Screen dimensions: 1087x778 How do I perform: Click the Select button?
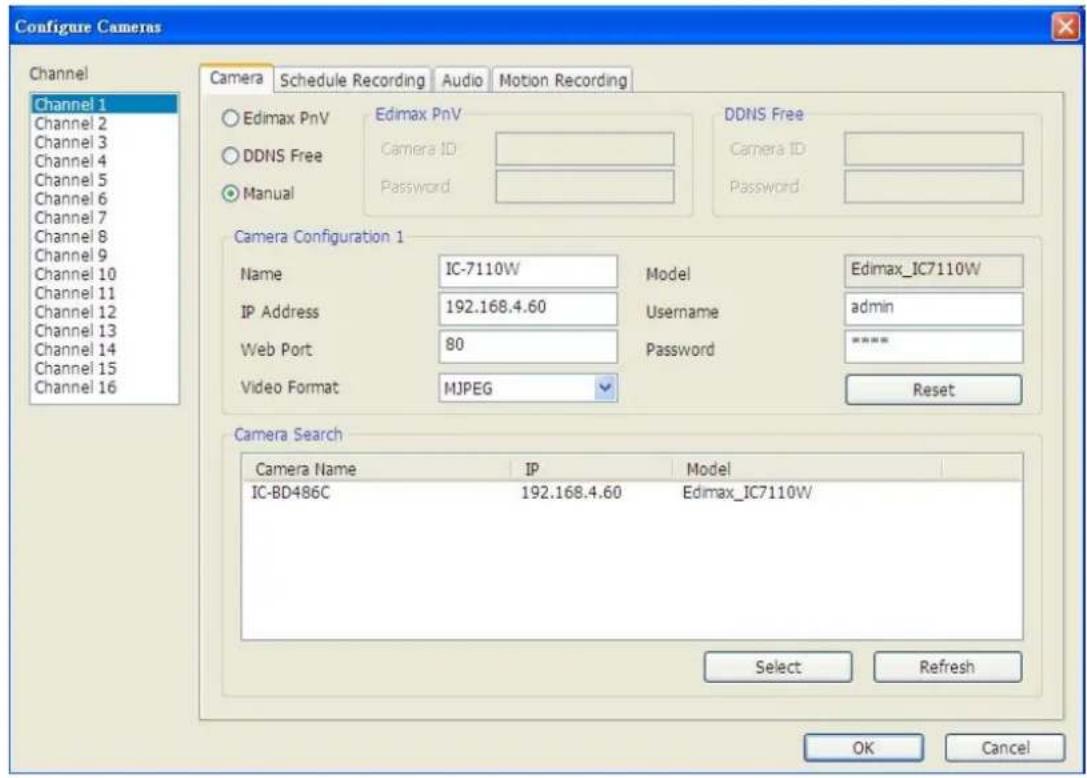pyautogui.click(x=778, y=667)
